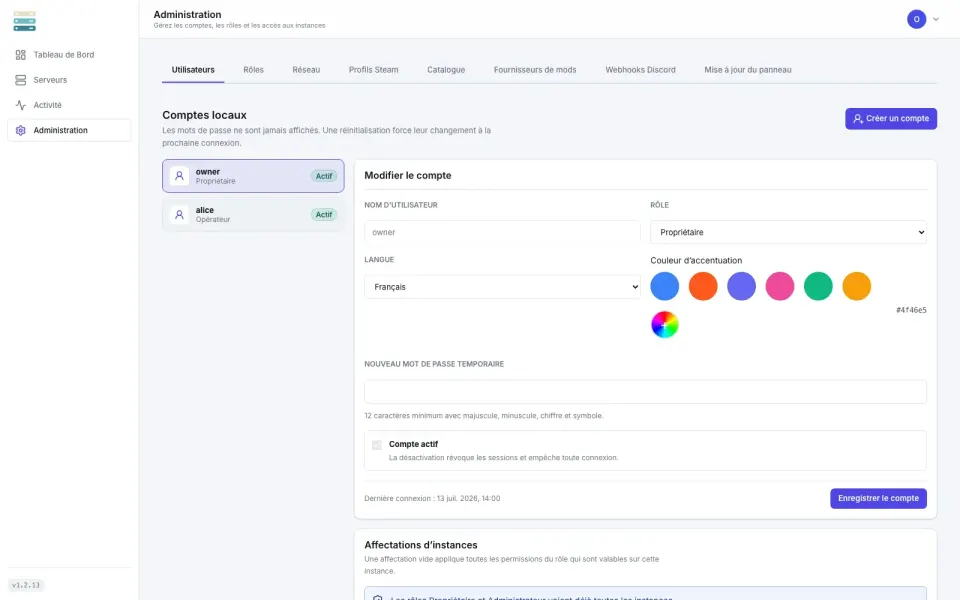Open the Catalogue tab
Image resolution: width=960 pixels, height=600 pixels.
pyautogui.click(x=446, y=70)
